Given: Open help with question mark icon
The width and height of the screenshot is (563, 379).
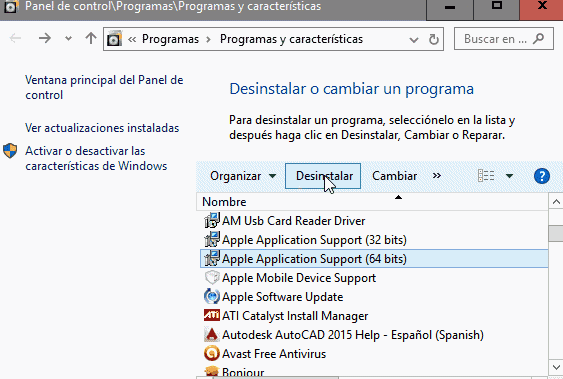Looking at the screenshot, I should [x=541, y=176].
